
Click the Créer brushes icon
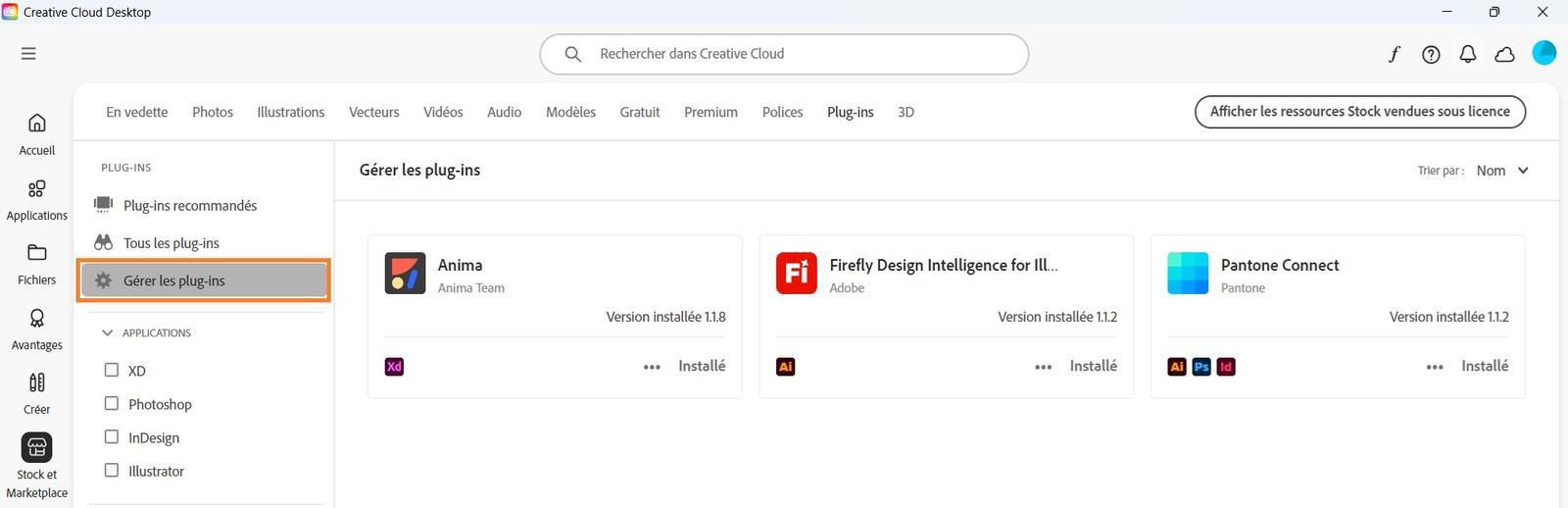[36, 382]
